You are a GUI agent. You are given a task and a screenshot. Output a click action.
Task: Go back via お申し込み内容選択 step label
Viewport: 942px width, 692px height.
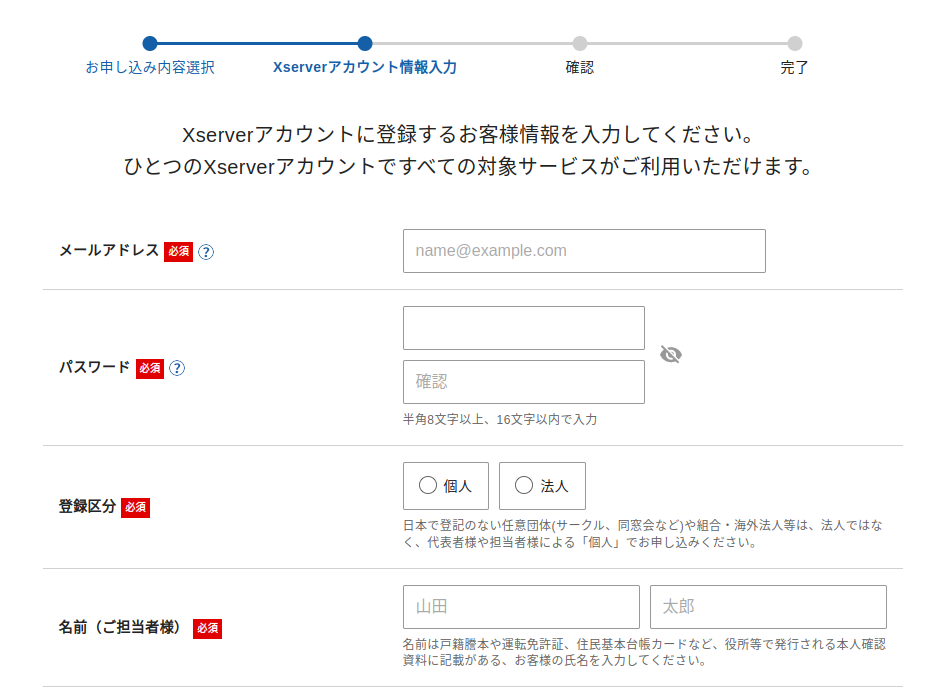pyautogui.click(x=150, y=68)
